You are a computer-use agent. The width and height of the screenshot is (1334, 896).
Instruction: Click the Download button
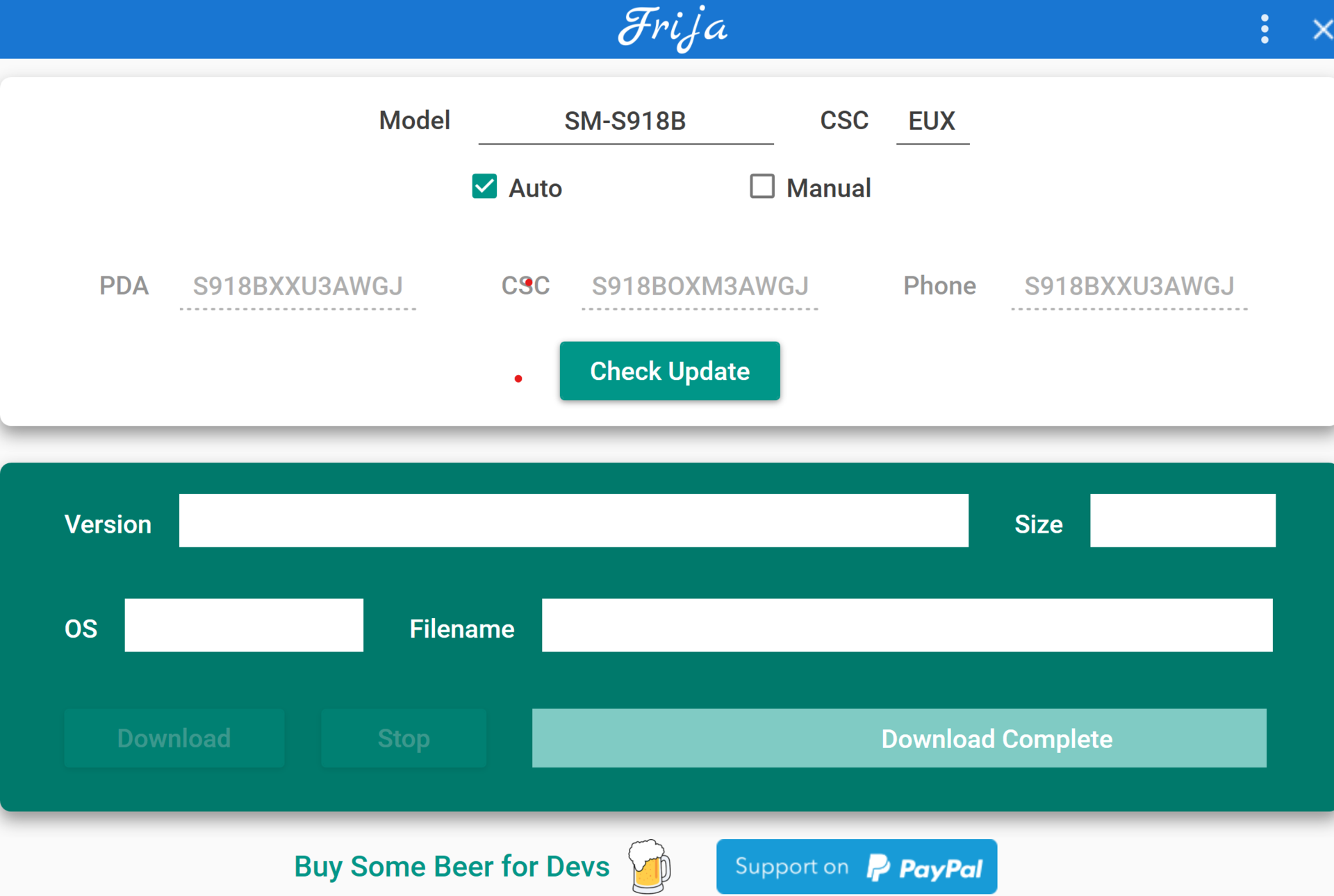click(174, 738)
